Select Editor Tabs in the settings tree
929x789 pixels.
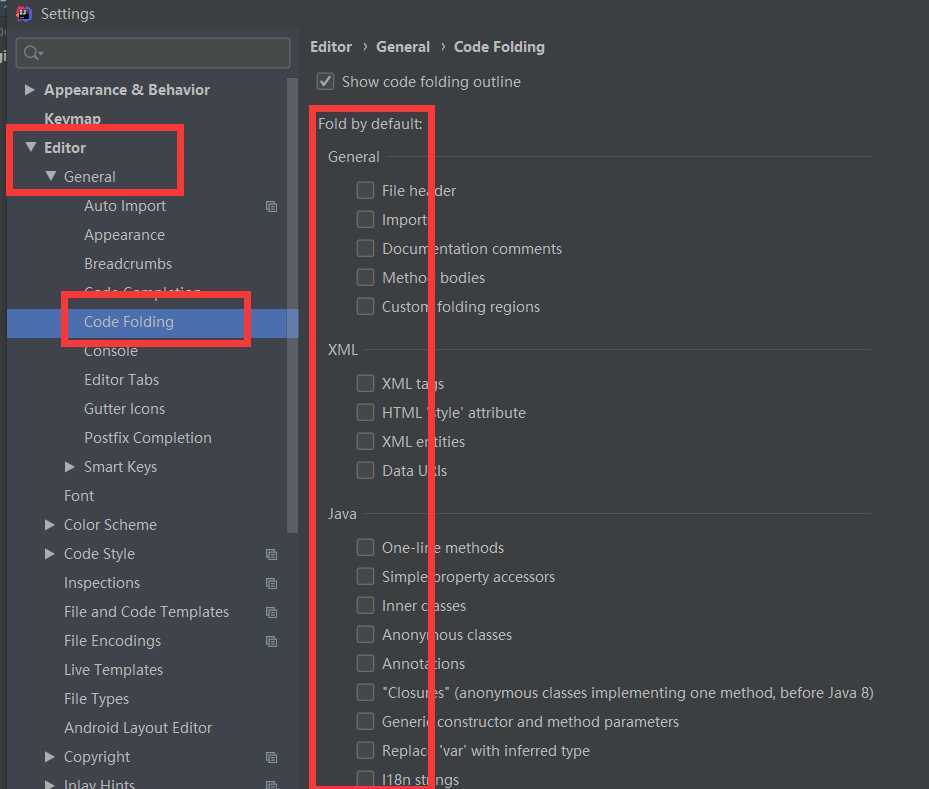pos(121,380)
